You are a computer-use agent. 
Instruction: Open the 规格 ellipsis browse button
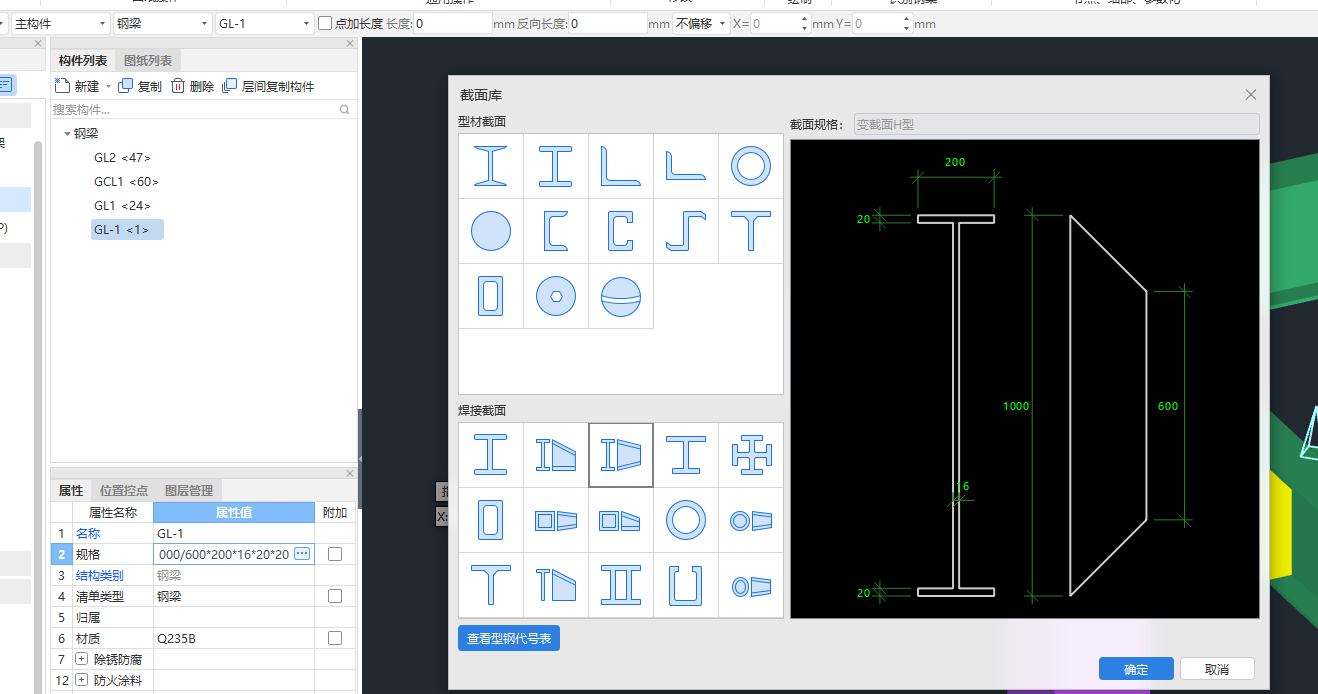302,554
